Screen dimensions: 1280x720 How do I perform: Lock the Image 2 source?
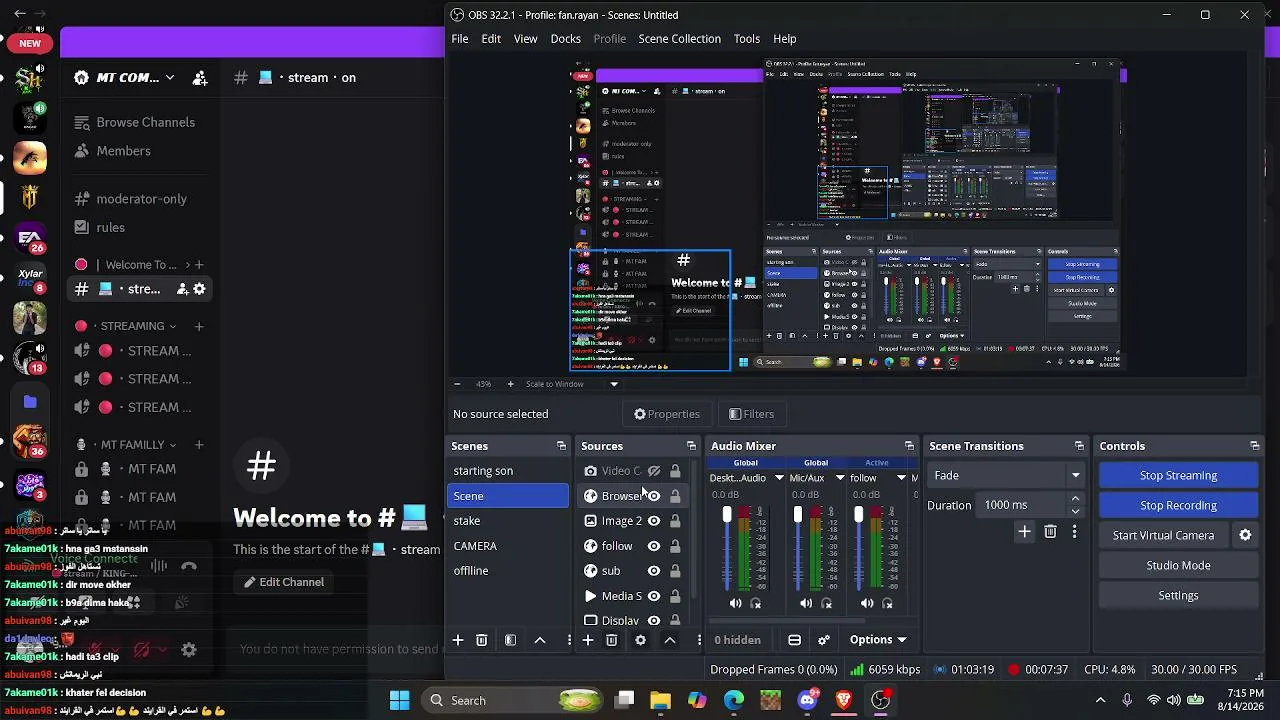coord(675,521)
